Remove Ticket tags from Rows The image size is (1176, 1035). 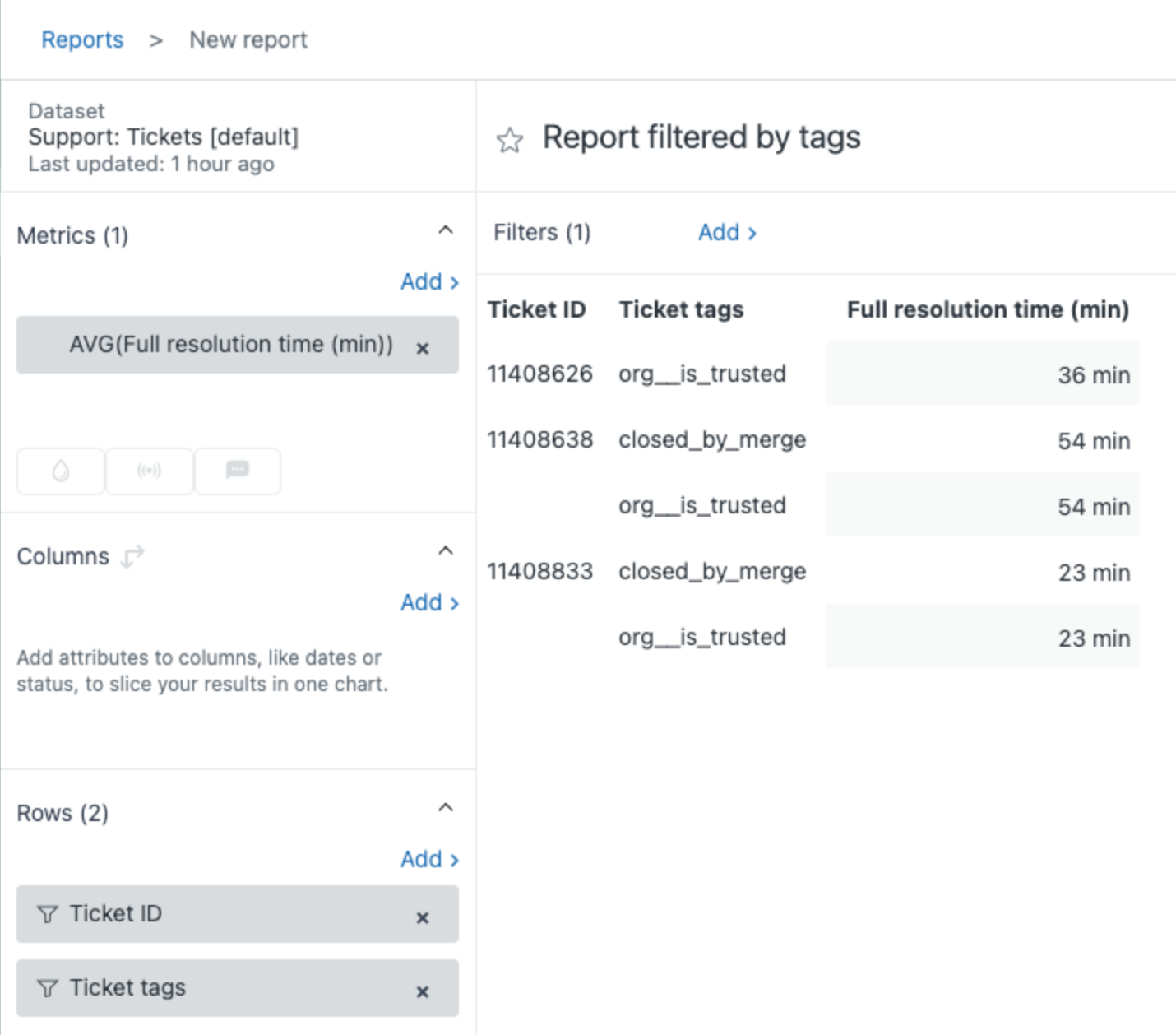(423, 991)
